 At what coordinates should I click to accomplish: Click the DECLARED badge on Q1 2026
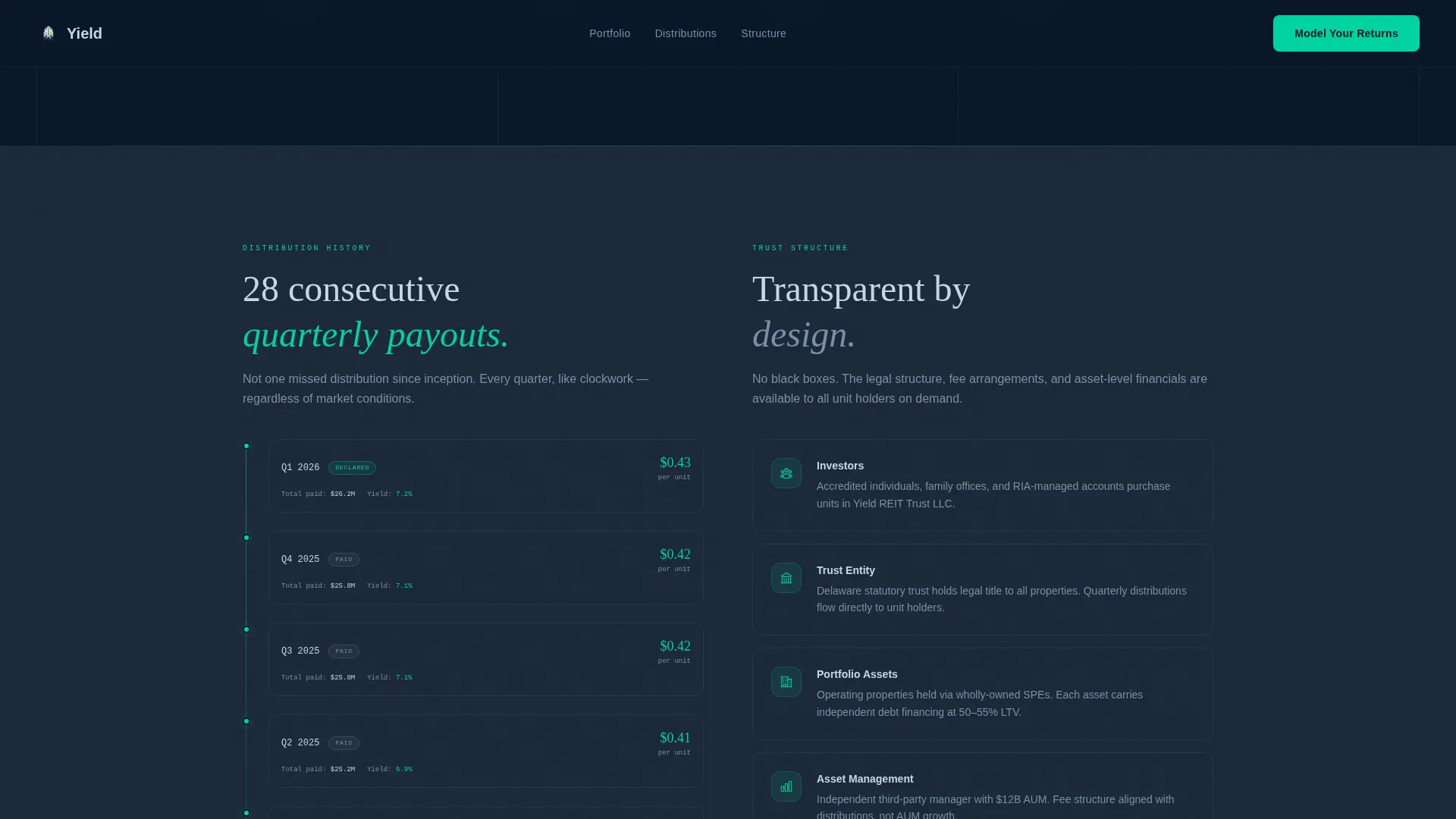[352, 468]
